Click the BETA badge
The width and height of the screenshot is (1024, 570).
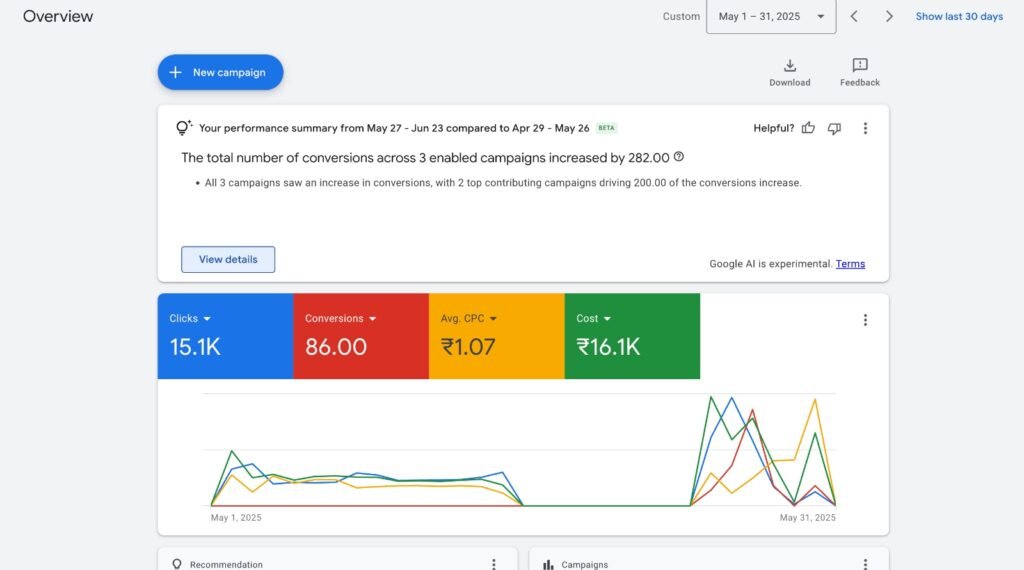tap(606, 128)
